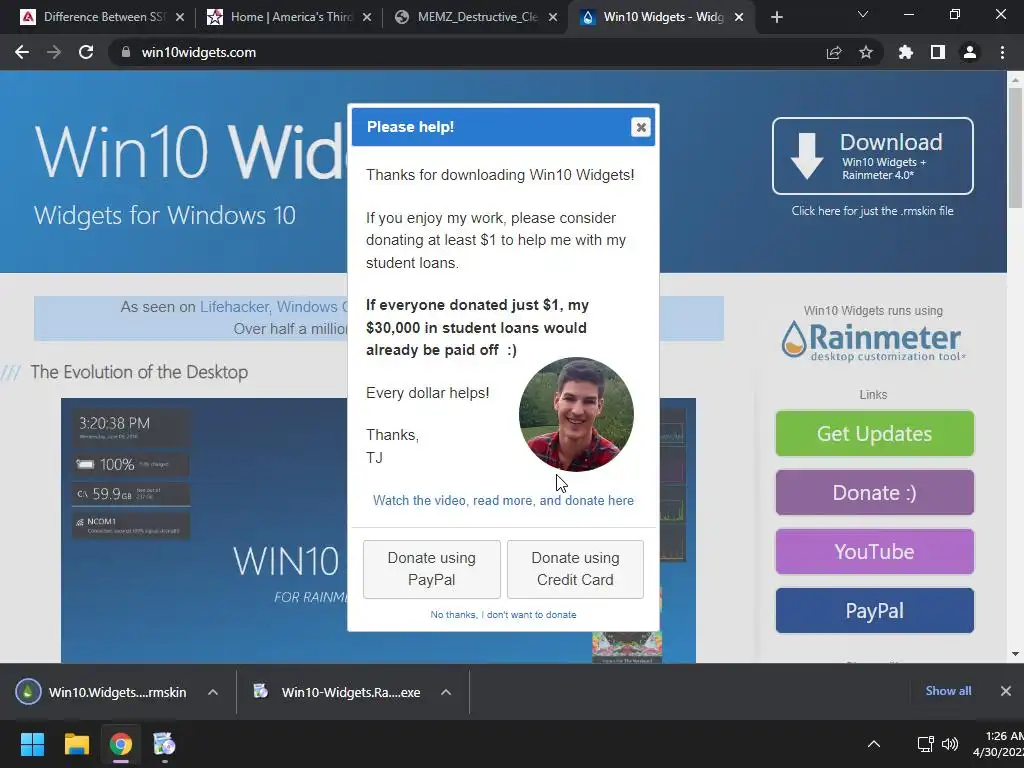Open the Chrome profile avatar icon
The image size is (1024, 768).
970,52
